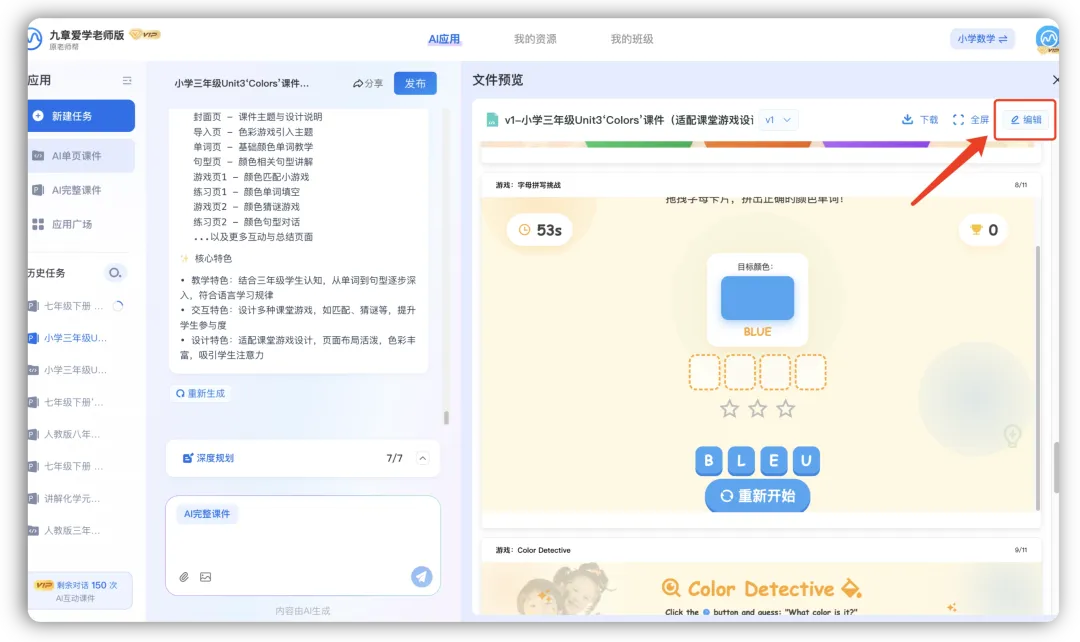Open history task 七年级下册 with loading spinner
Viewport: 1080px width, 642px height.
pyautogui.click(x=76, y=306)
